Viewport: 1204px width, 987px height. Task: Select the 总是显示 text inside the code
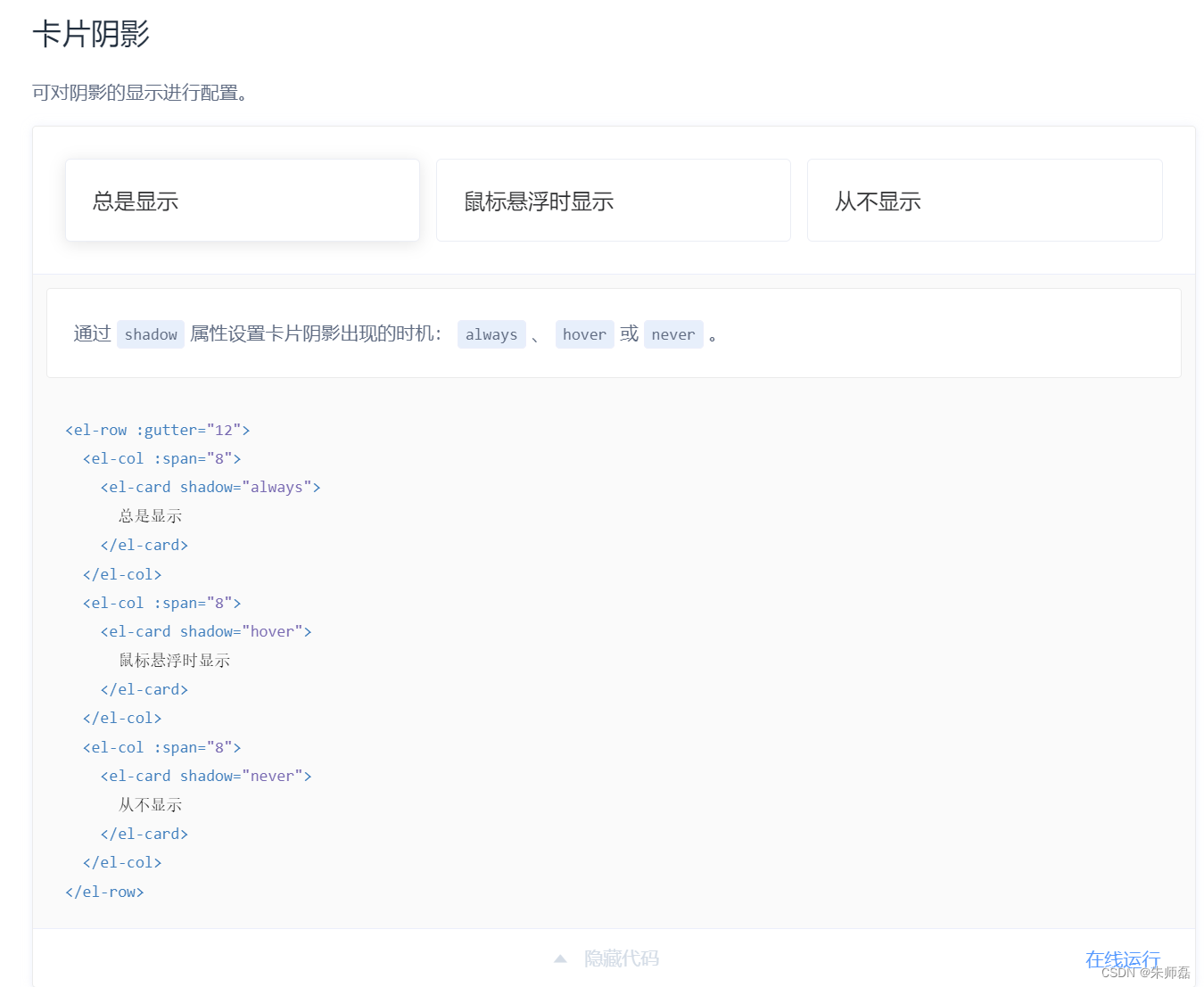tap(150, 515)
